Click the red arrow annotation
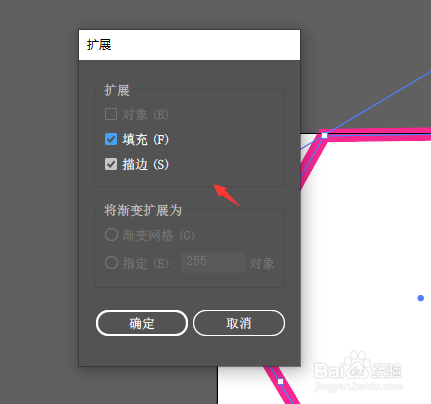Screen dimensions: 431x404 (x=226, y=195)
